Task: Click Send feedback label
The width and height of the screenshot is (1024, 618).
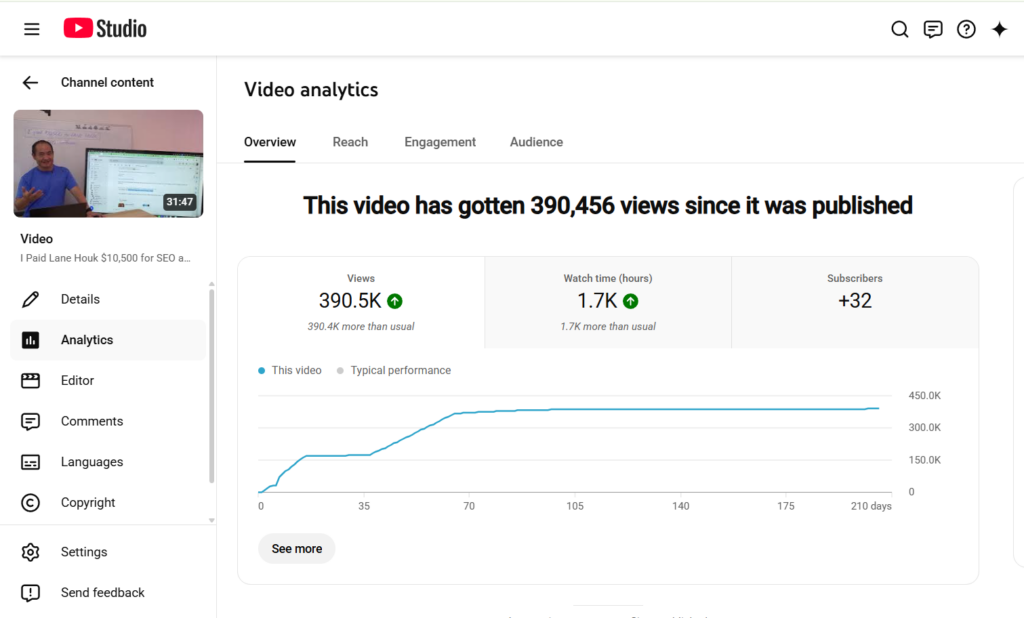Action: [103, 593]
